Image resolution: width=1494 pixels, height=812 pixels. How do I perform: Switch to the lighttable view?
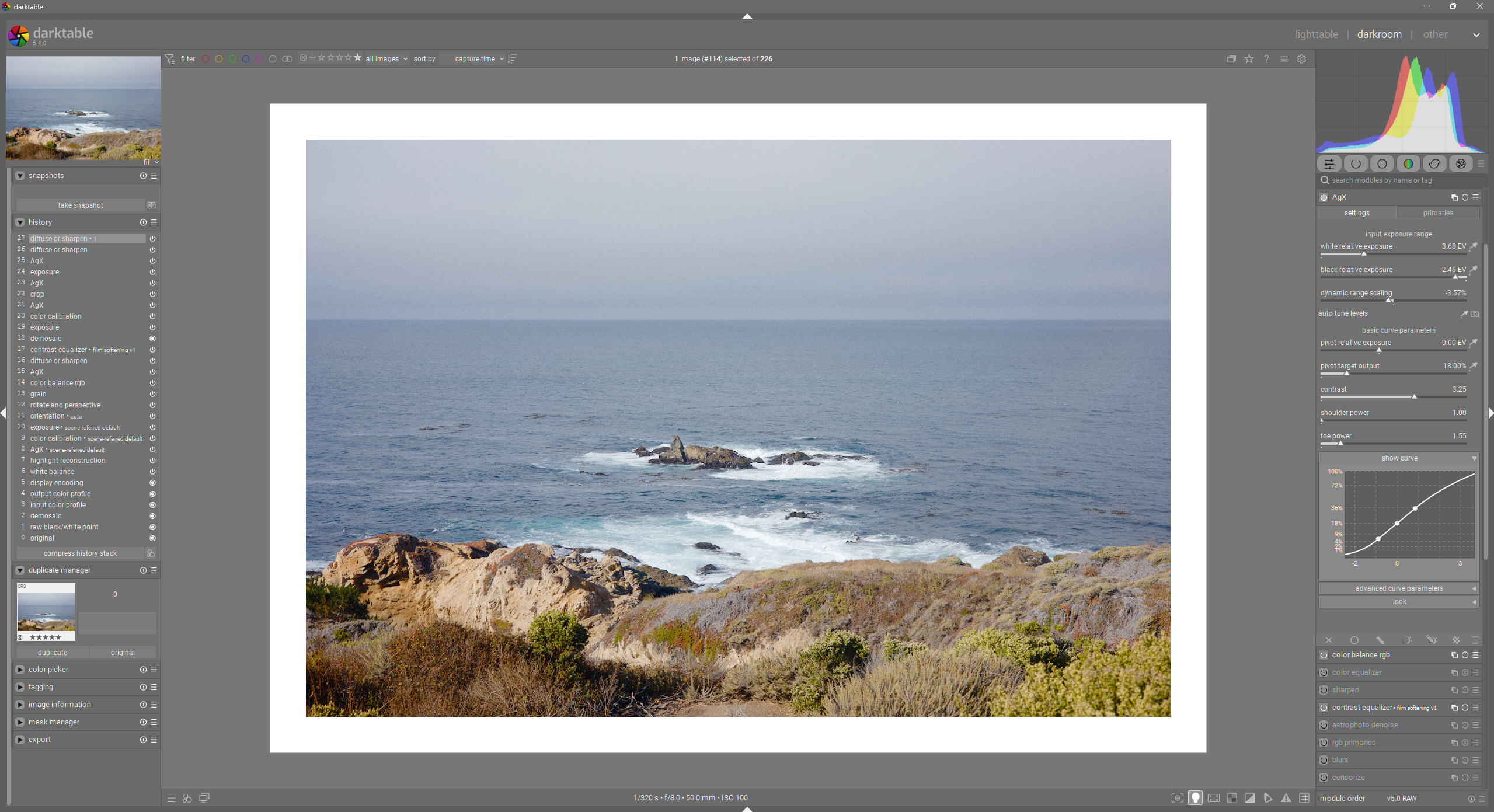click(1316, 34)
